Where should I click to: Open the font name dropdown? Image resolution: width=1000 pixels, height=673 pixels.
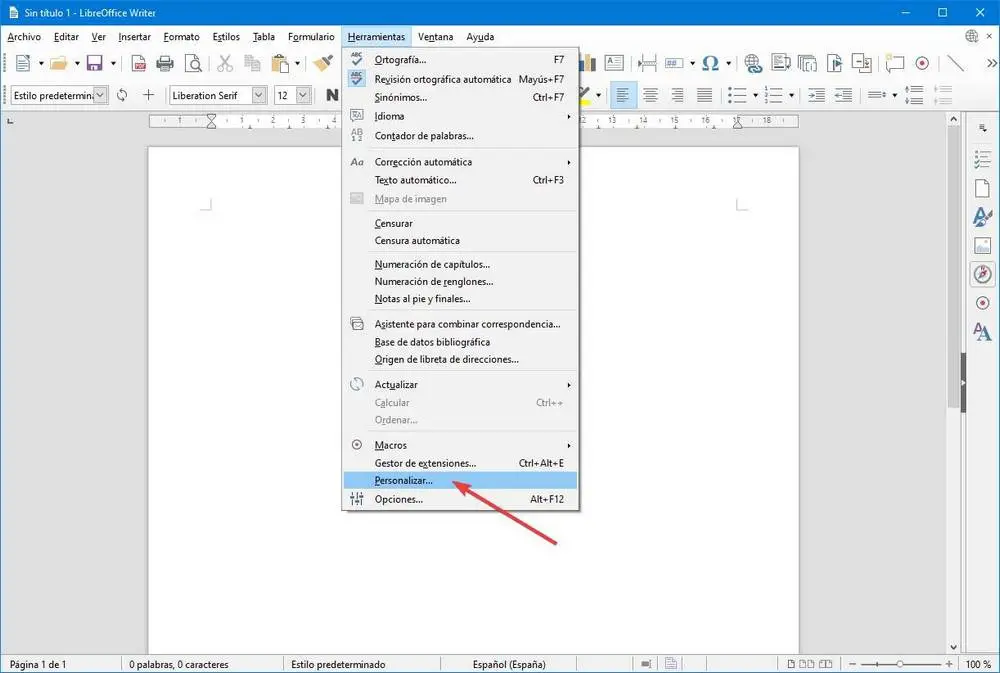(x=258, y=95)
